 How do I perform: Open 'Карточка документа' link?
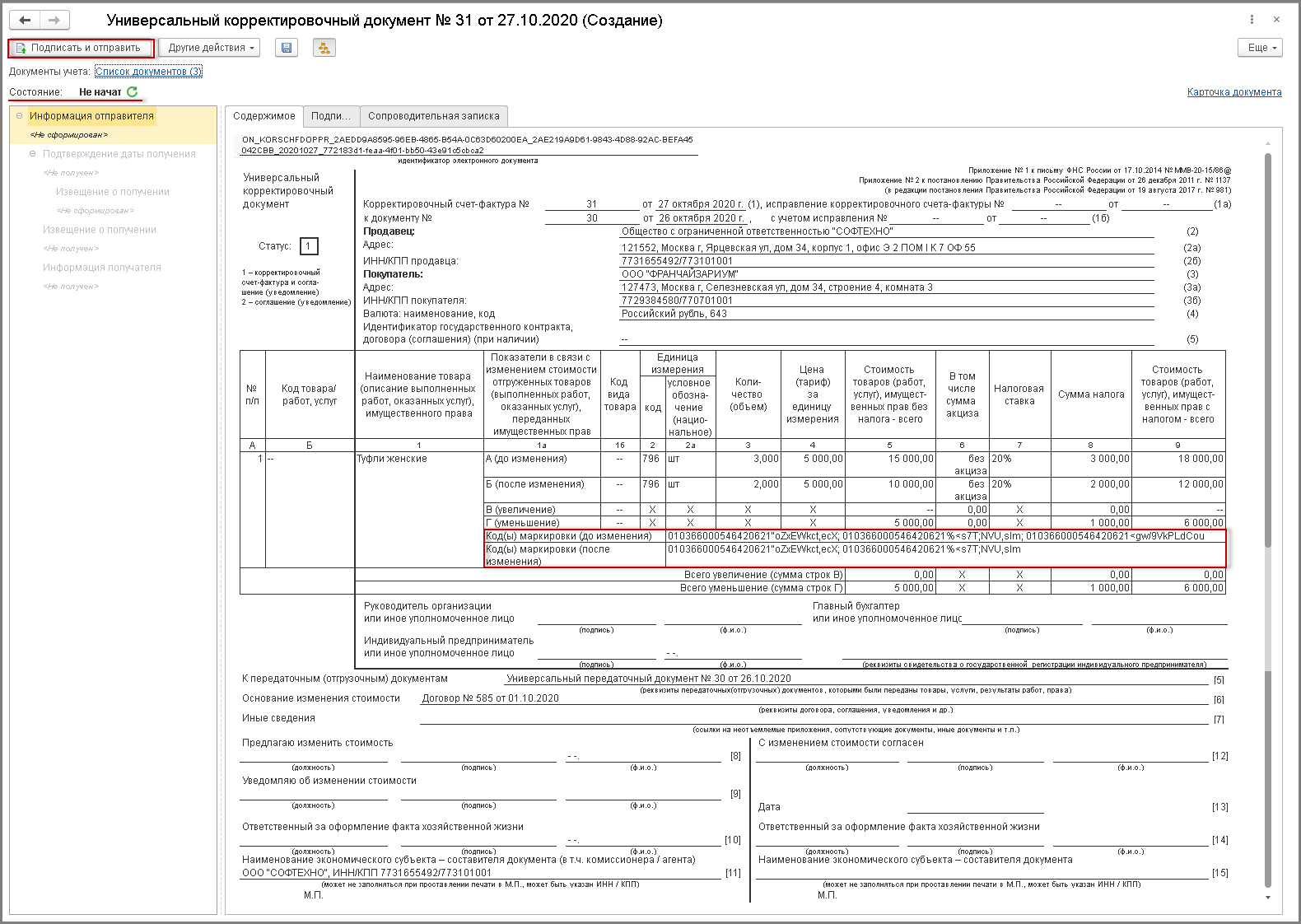point(1234,92)
